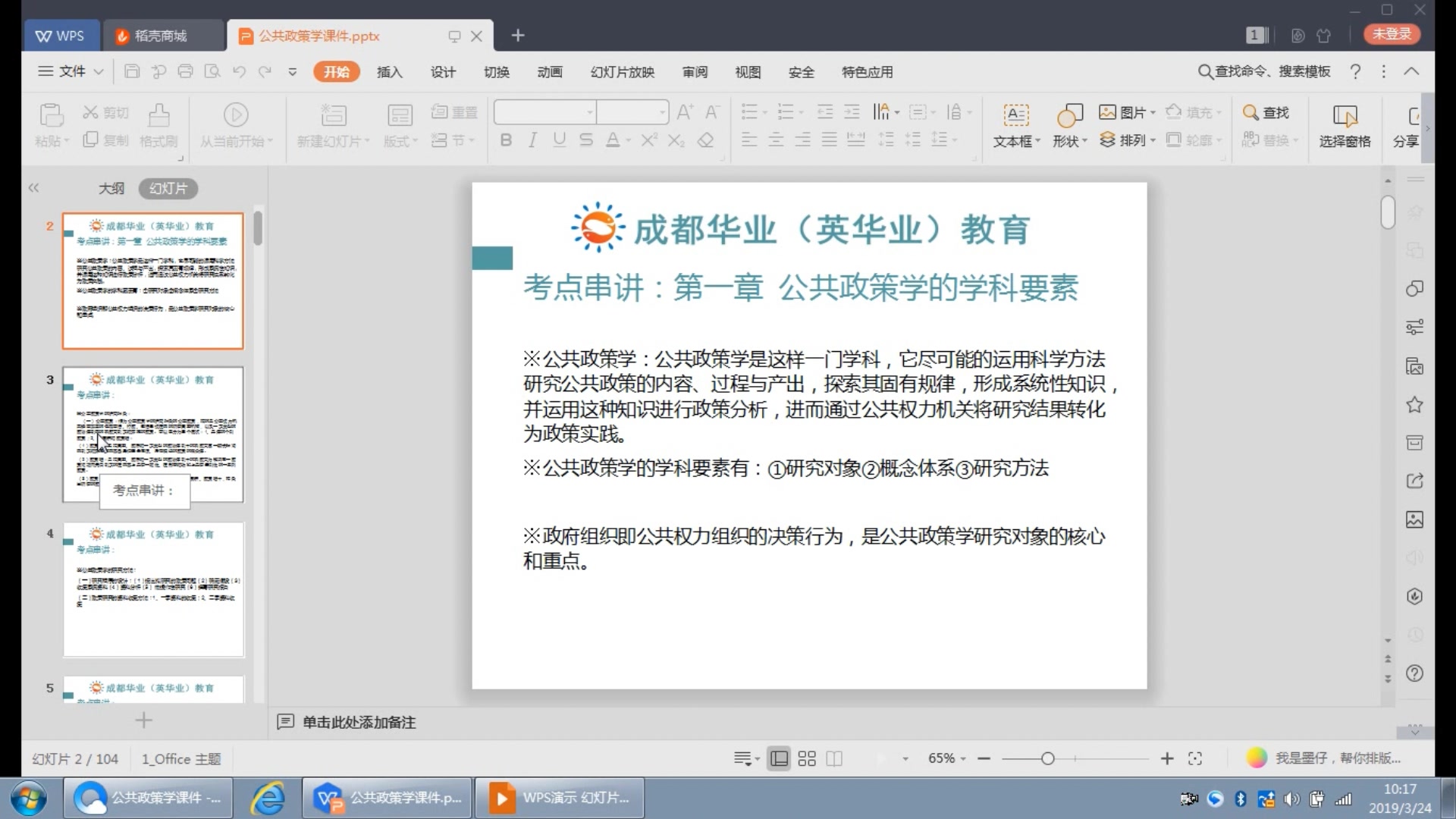Open the font name combo box
1456x819 pixels.
[x=544, y=112]
